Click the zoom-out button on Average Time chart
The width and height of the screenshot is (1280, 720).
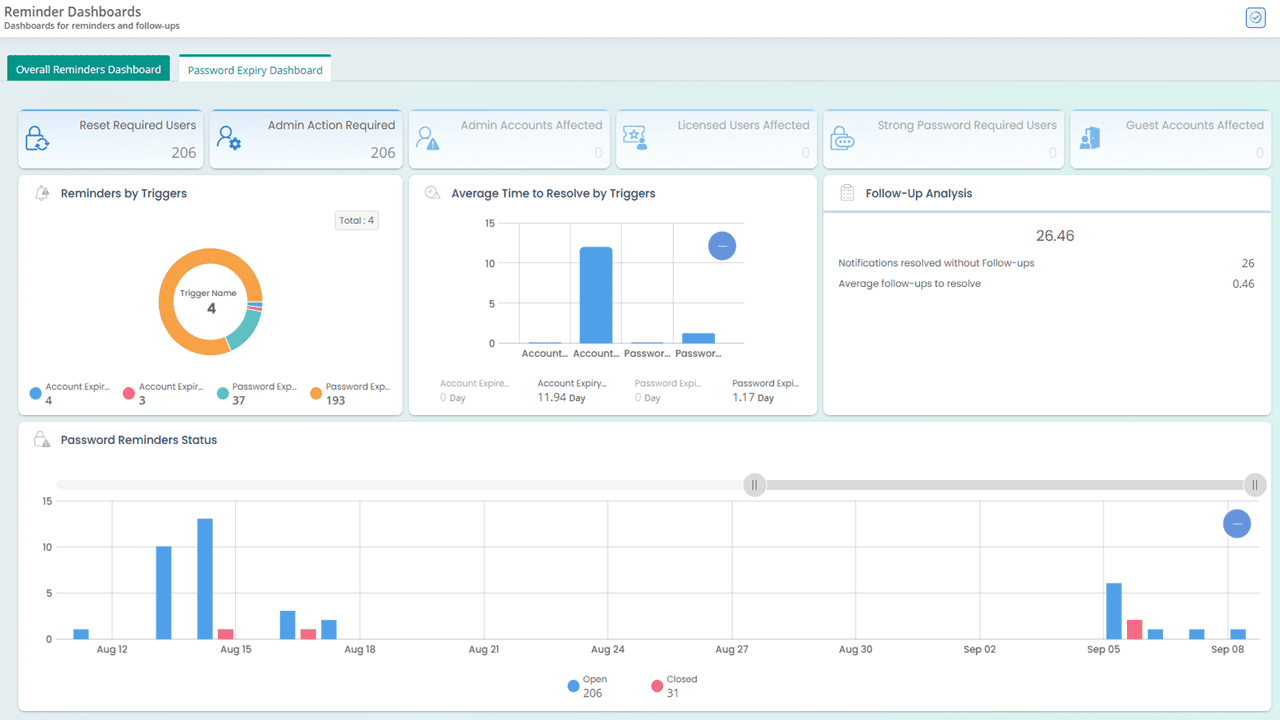point(722,246)
